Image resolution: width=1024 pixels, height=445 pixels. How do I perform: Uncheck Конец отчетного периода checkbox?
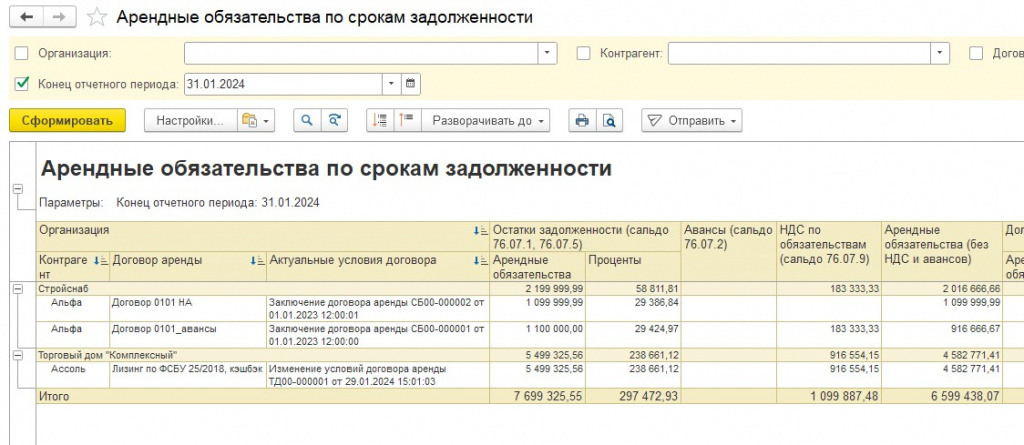click(22, 84)
